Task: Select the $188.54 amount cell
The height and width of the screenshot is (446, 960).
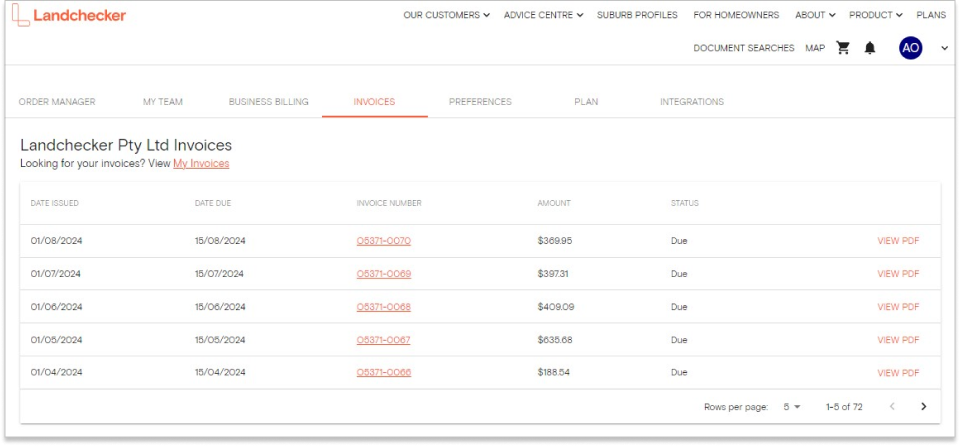Action: pyautogui.click(x=553, y=372)
